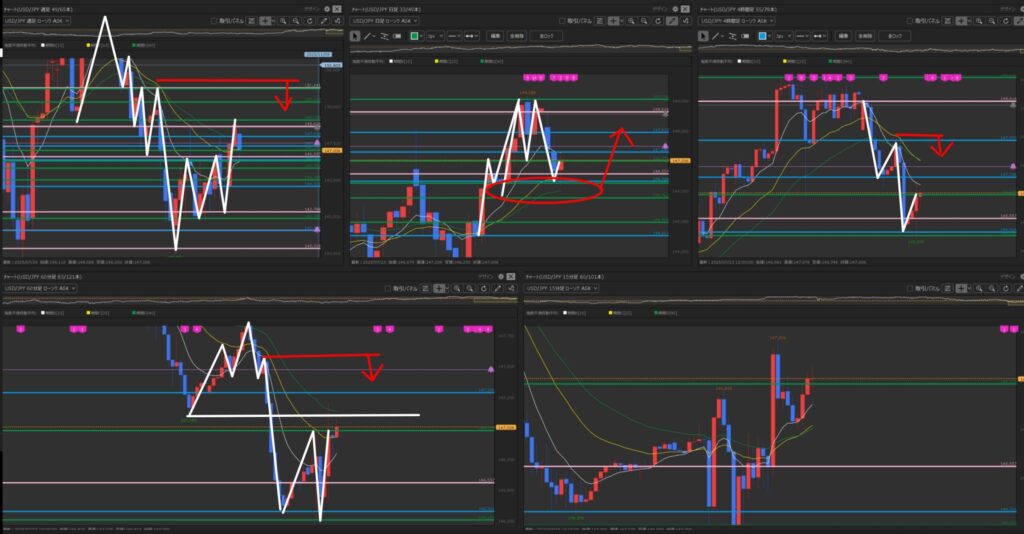This screenshot has height=534, width=1024.
Task: Select trend line tool in 4-hour chart draw bar
Action: [716, 36]
